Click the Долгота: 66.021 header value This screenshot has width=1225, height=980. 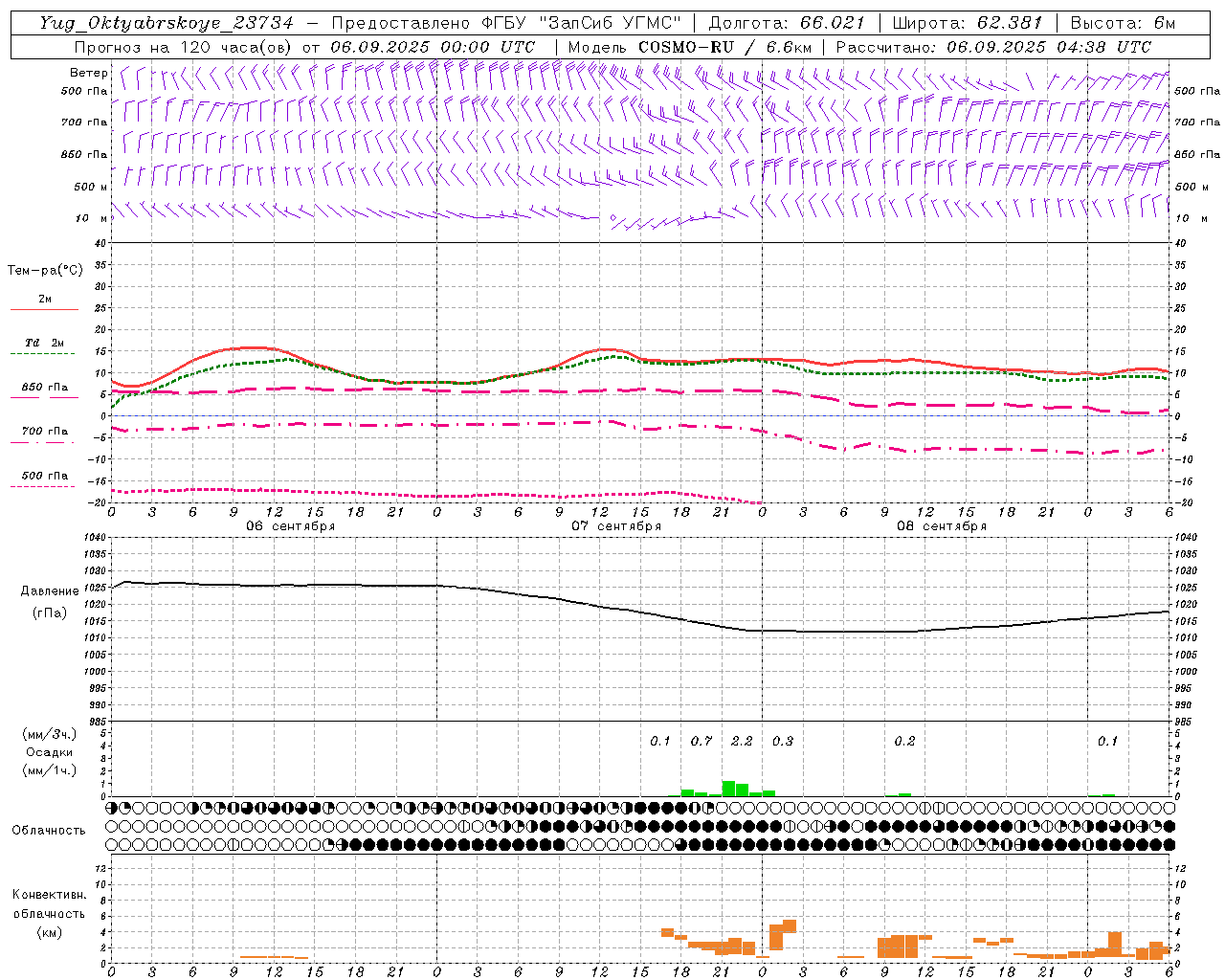[787, 23]
